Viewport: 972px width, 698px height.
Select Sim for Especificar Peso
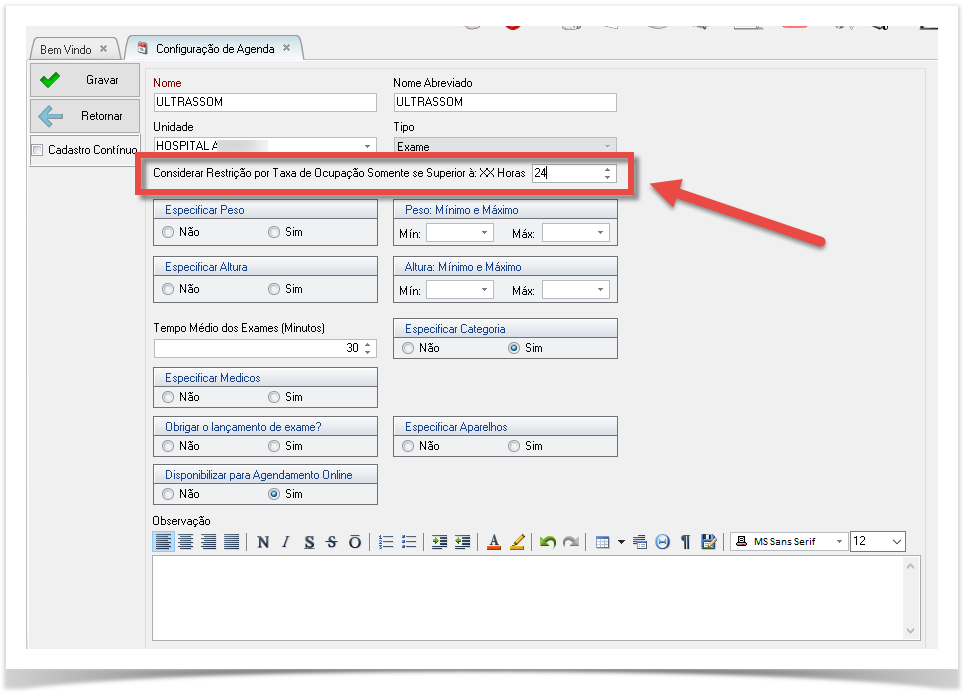pos(274,232)
